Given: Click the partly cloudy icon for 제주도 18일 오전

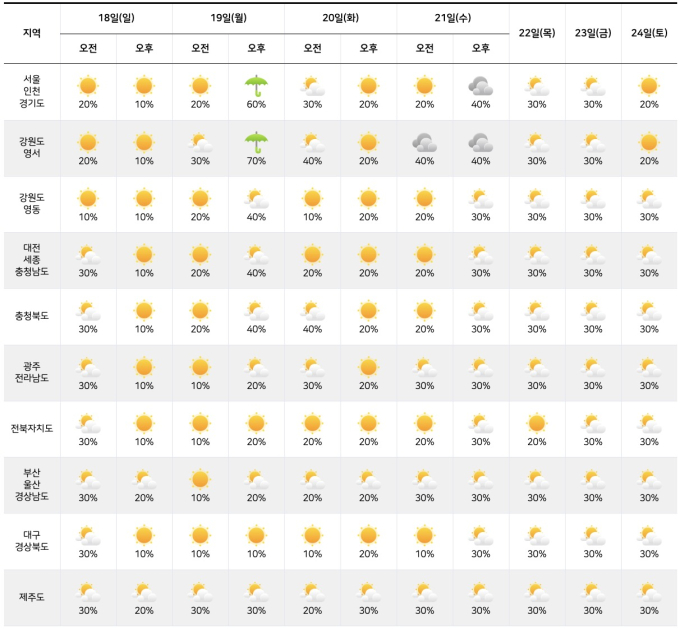Looking at the screenshot, I should (88, 592).
